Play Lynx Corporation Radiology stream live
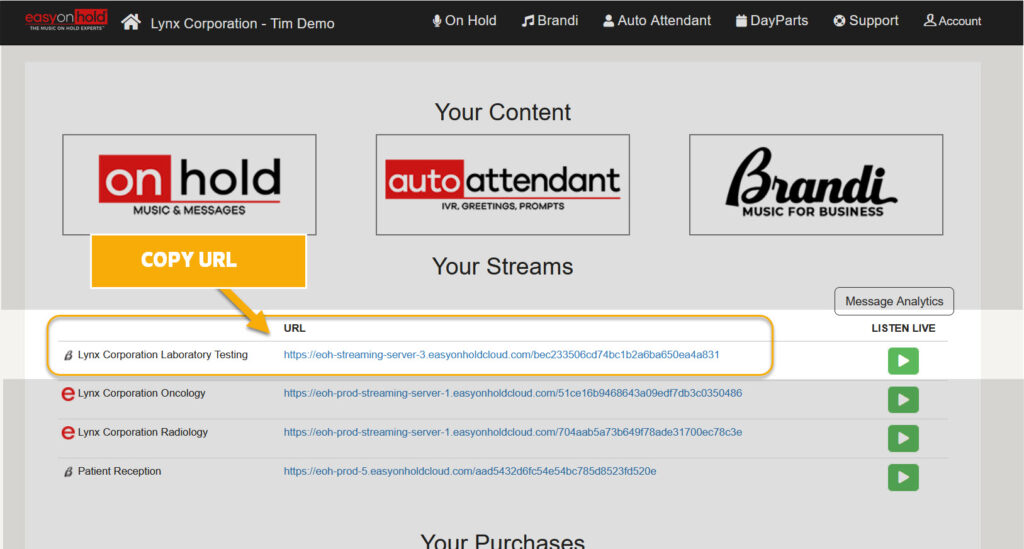The image size is (1024, 549). (x=903, y=438)
